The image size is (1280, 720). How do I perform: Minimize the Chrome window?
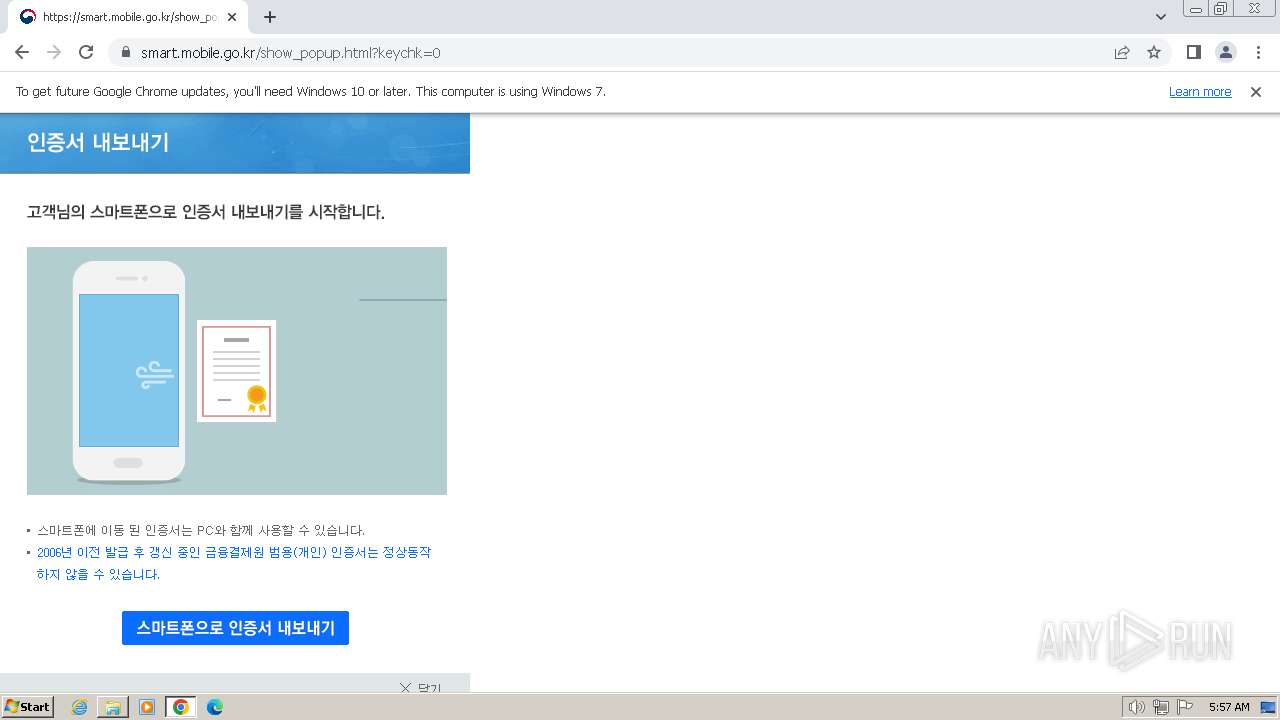click(x=1196, y=9)
